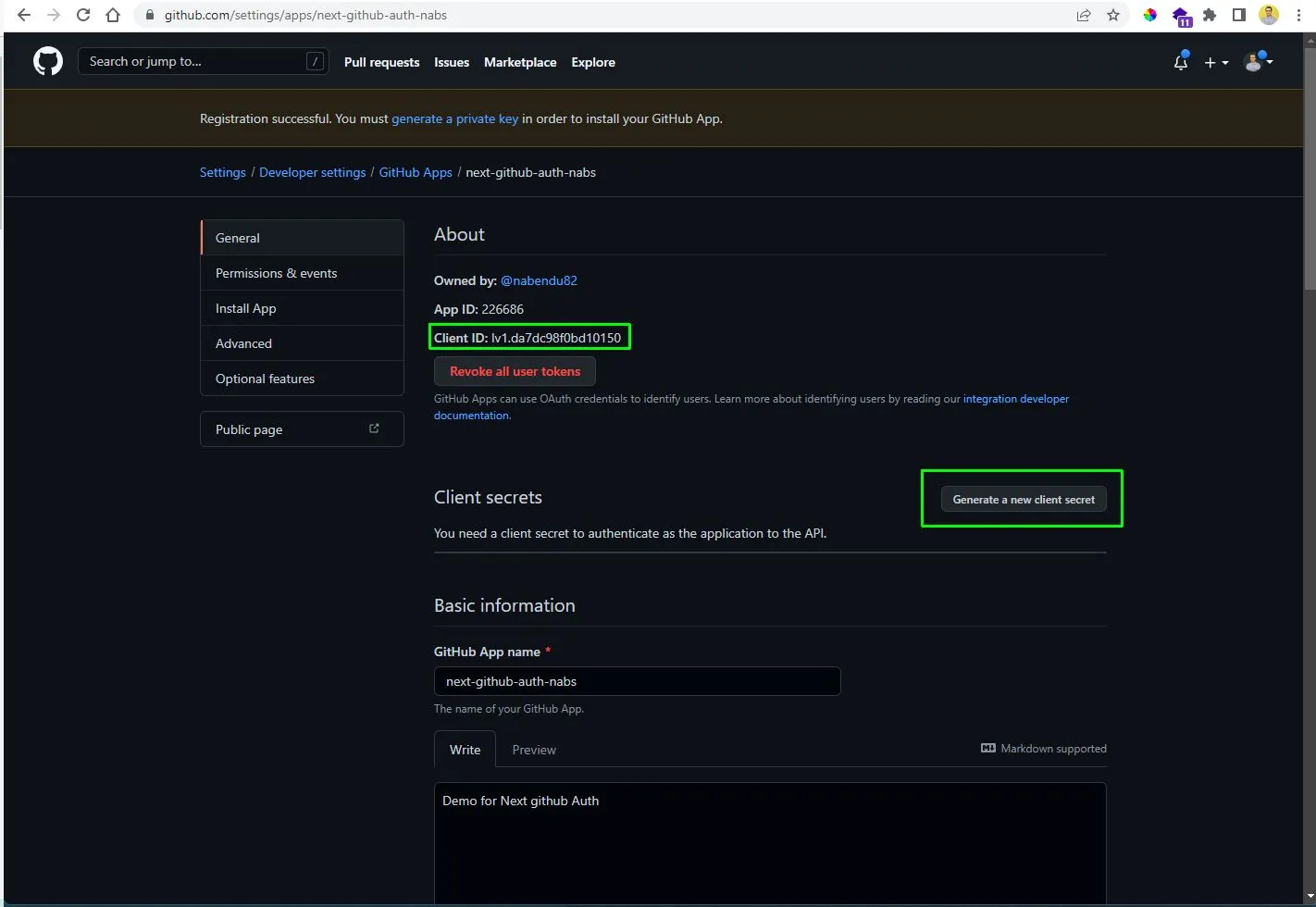Image resolution: width=1316 pixels, height=907 pixels.
Task: Select App ID value 226686
Action: (503, 309)
